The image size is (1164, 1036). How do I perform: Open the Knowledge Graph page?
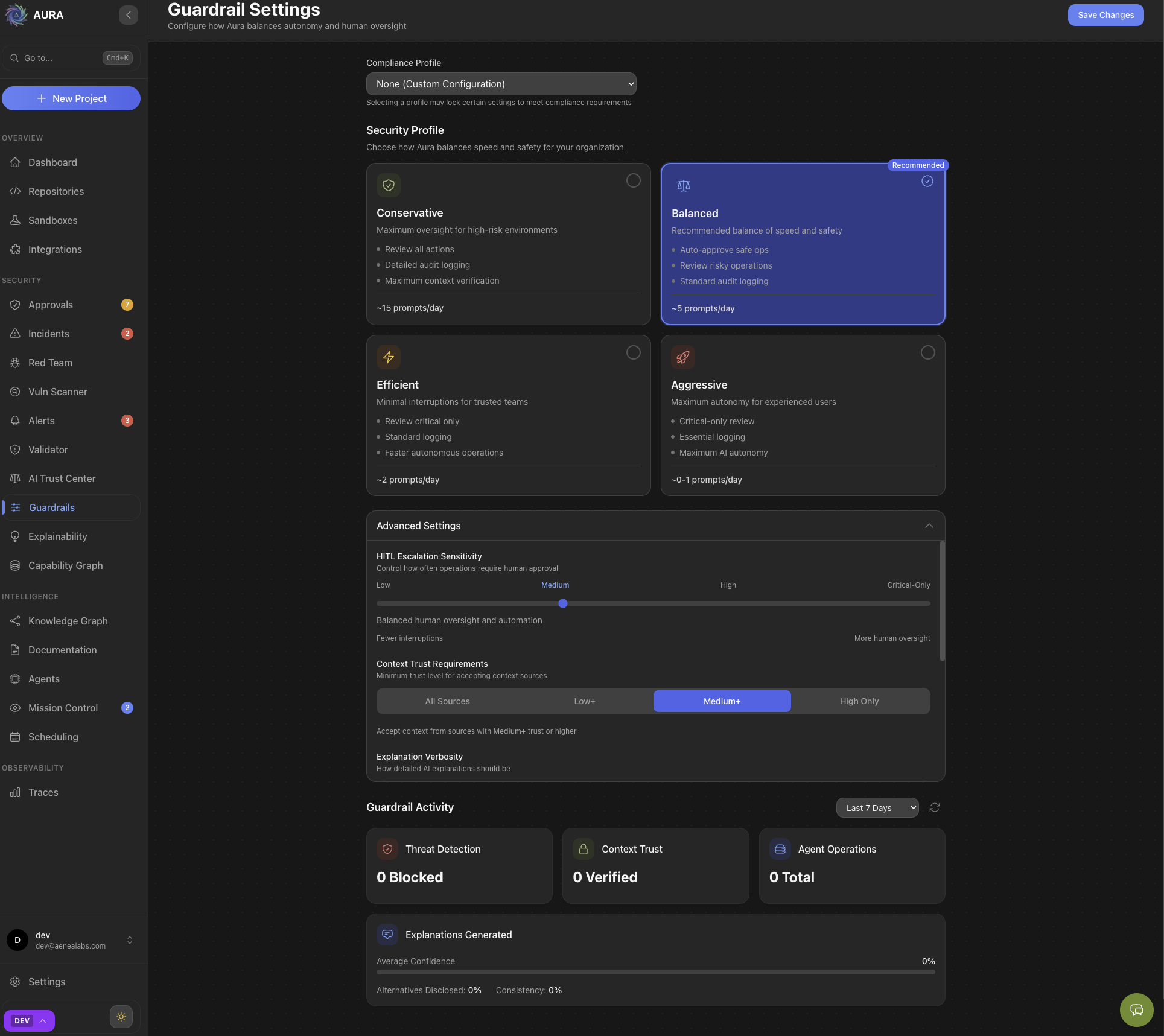(x=71, y=621)
